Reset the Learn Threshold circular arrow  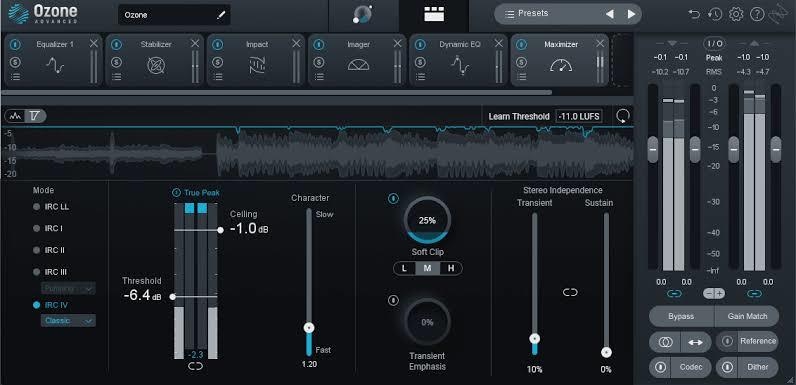click(x=622, y=116)
